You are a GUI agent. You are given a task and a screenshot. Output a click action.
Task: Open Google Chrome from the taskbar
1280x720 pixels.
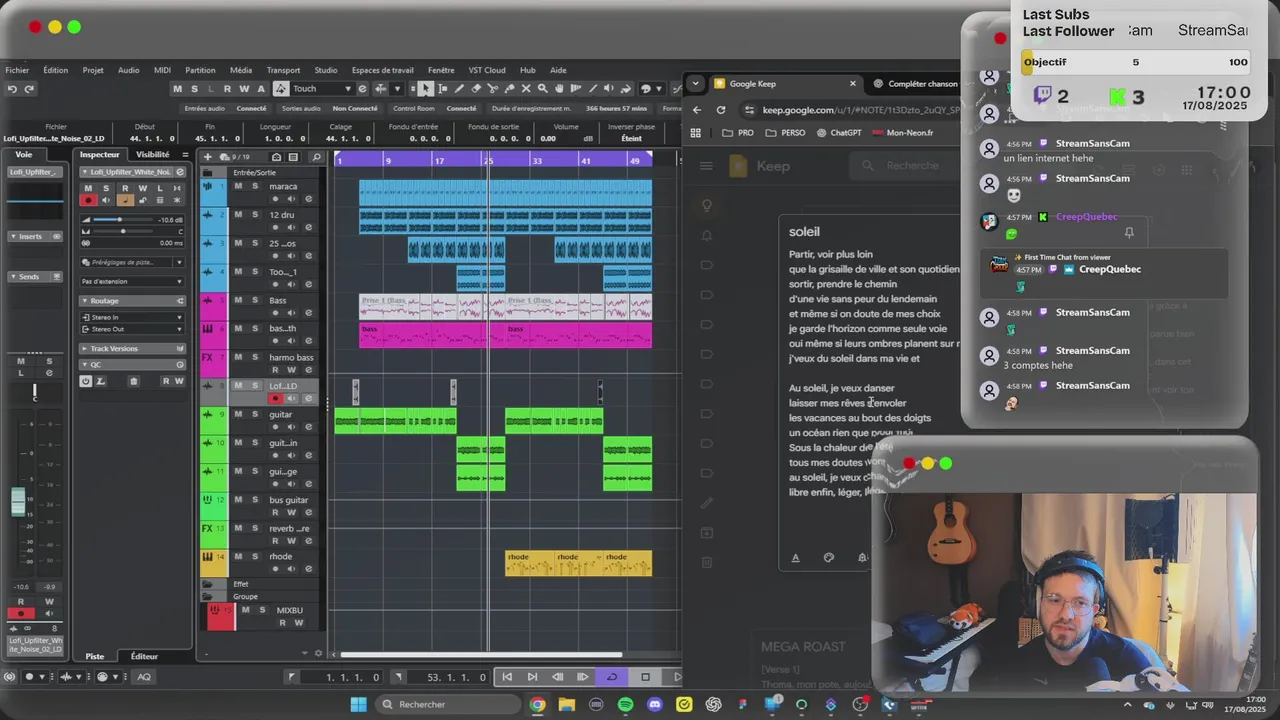[538, 704]
